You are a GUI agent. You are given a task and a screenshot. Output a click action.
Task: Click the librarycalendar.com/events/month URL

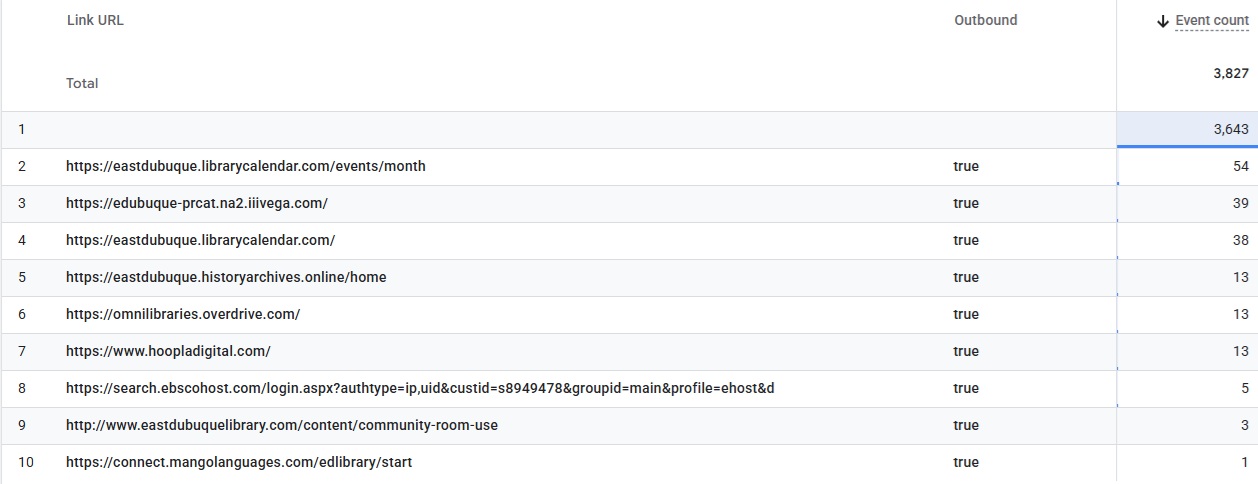246,166
